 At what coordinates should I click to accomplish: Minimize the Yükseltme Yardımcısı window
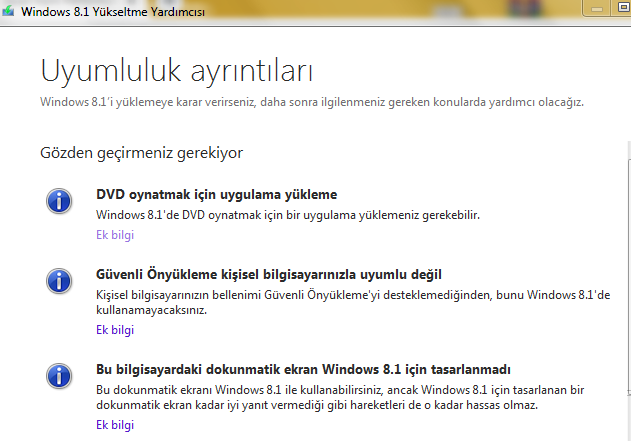(x=596, y=9)
